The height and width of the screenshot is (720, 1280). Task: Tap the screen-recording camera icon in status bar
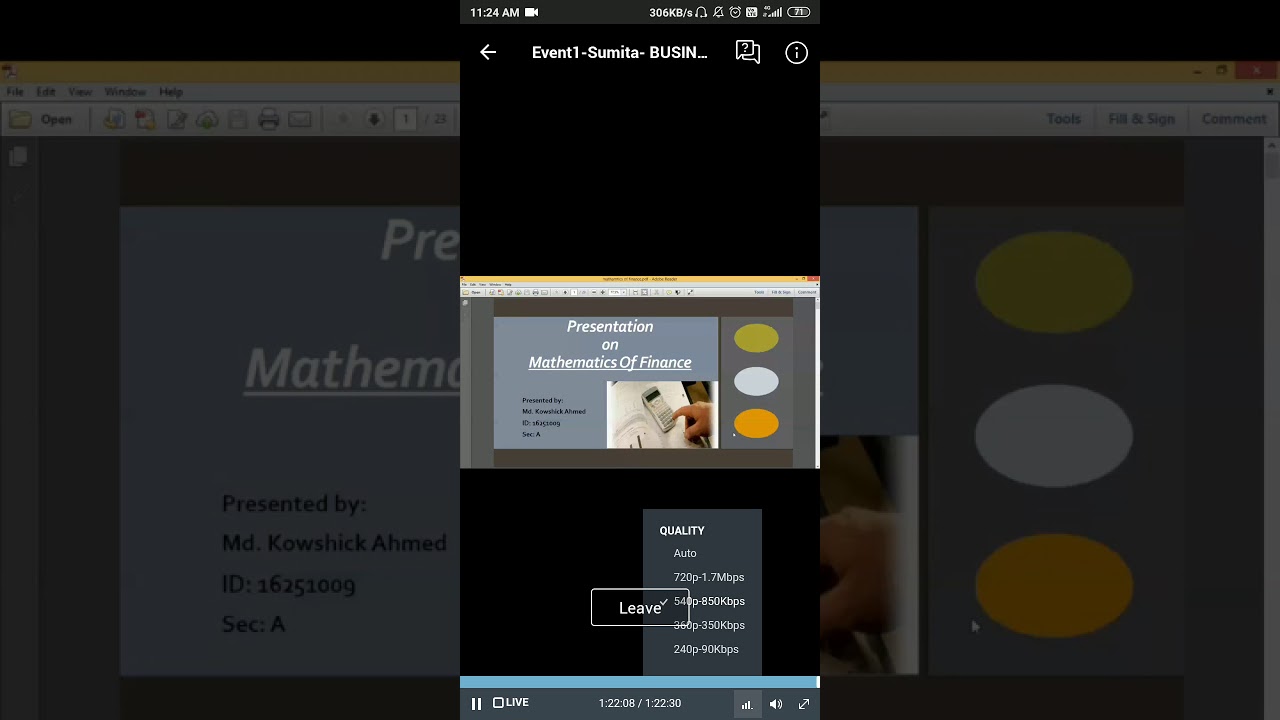click(x=532, y=12)
